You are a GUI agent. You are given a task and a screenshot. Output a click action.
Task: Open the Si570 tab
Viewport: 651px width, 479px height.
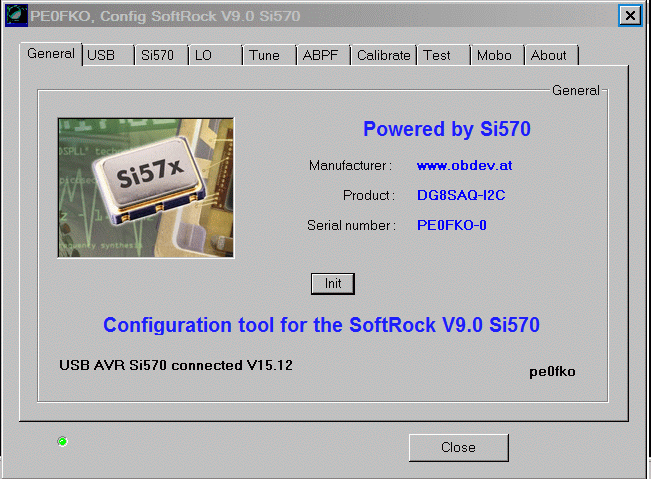157,56
